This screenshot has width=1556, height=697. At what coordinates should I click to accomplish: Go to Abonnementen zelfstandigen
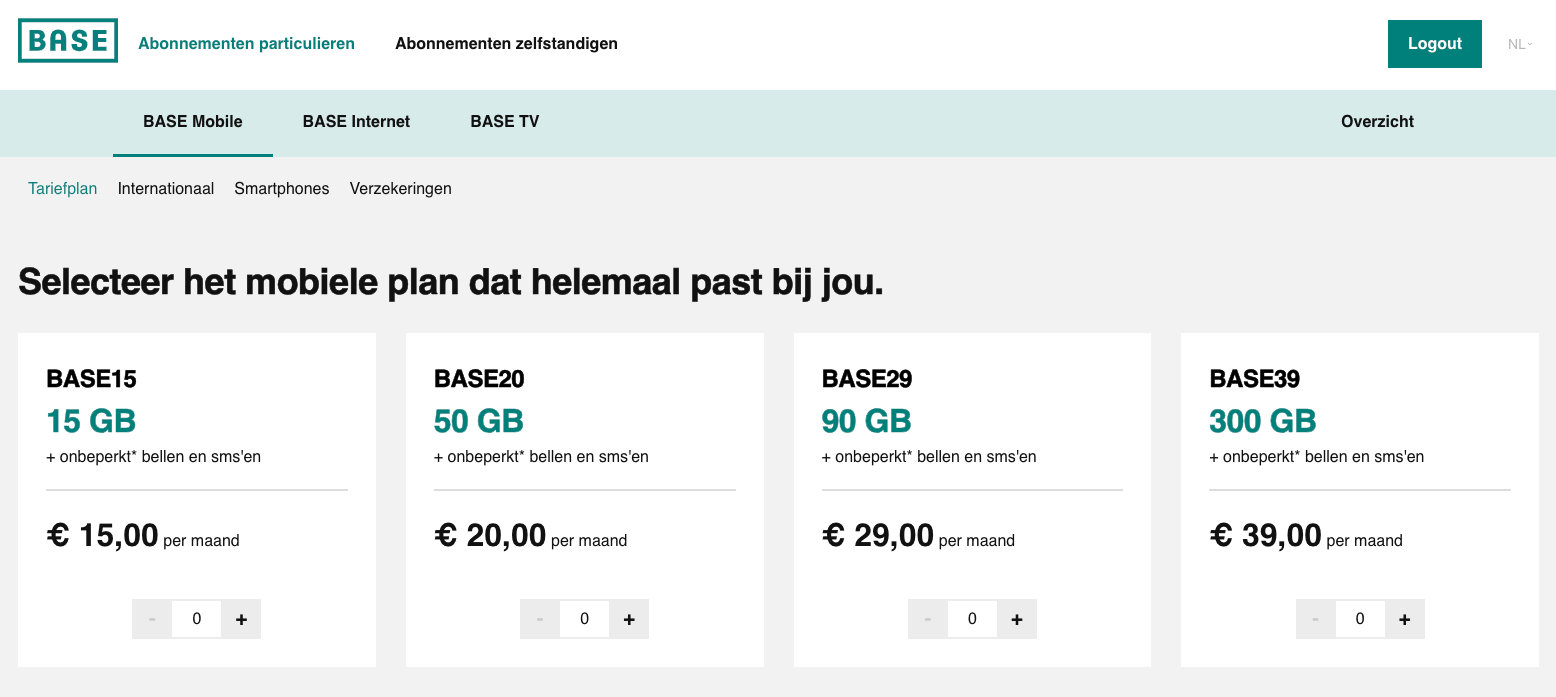pyautogui.click(x=506, y=44)
